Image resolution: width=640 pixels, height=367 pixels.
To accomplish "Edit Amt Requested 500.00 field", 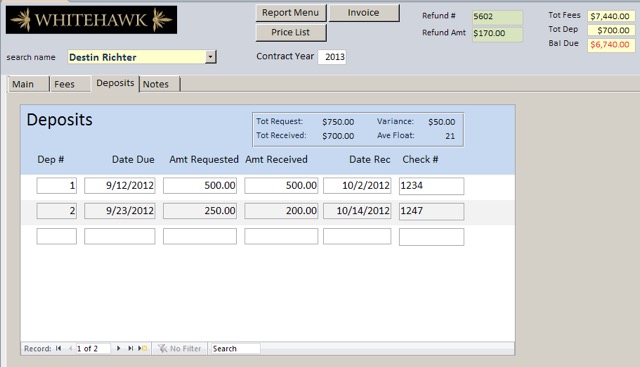I will coord(200,185).
